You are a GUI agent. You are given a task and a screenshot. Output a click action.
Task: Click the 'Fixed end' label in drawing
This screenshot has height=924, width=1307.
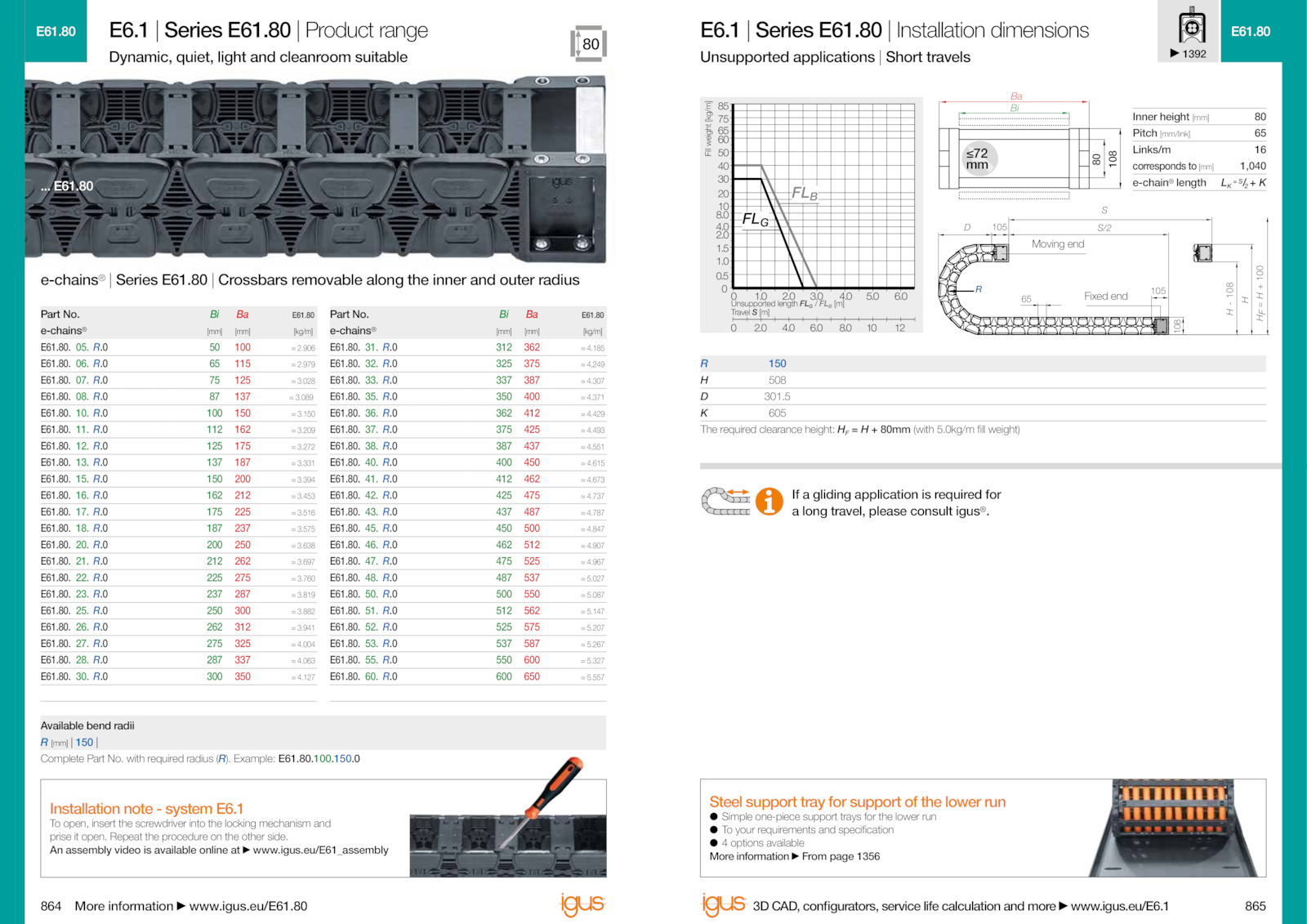click(x=1105, y=297)
